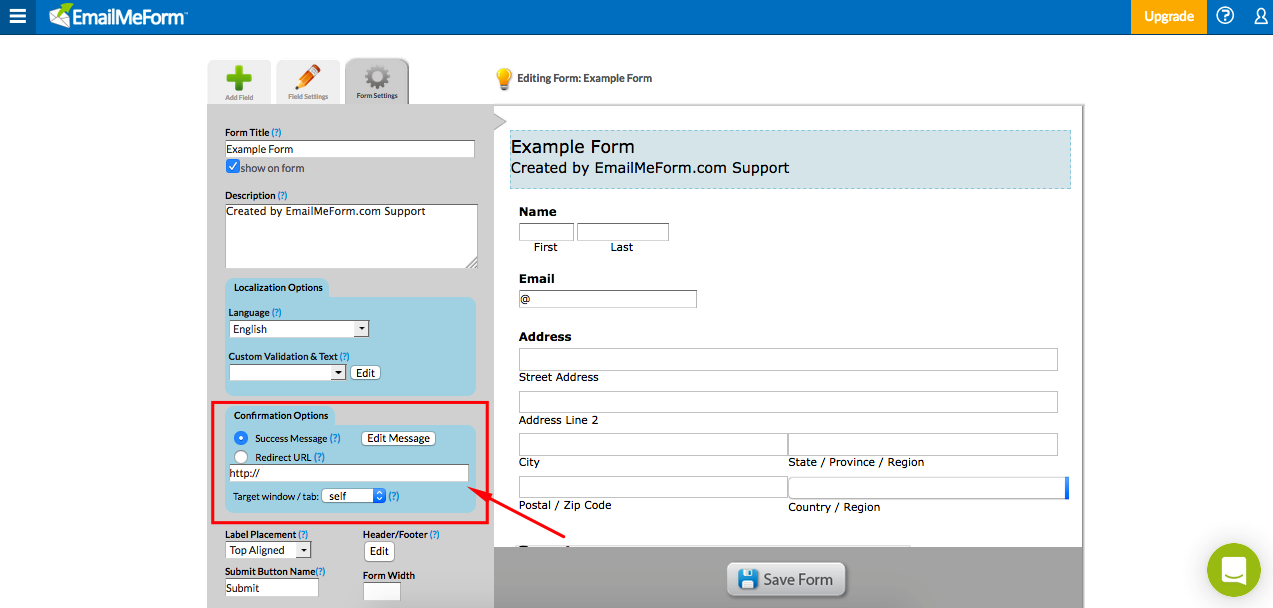This screenshot has height=608, width=1273.
Task: Switch to the Field Settings tab
Action: 308,82
